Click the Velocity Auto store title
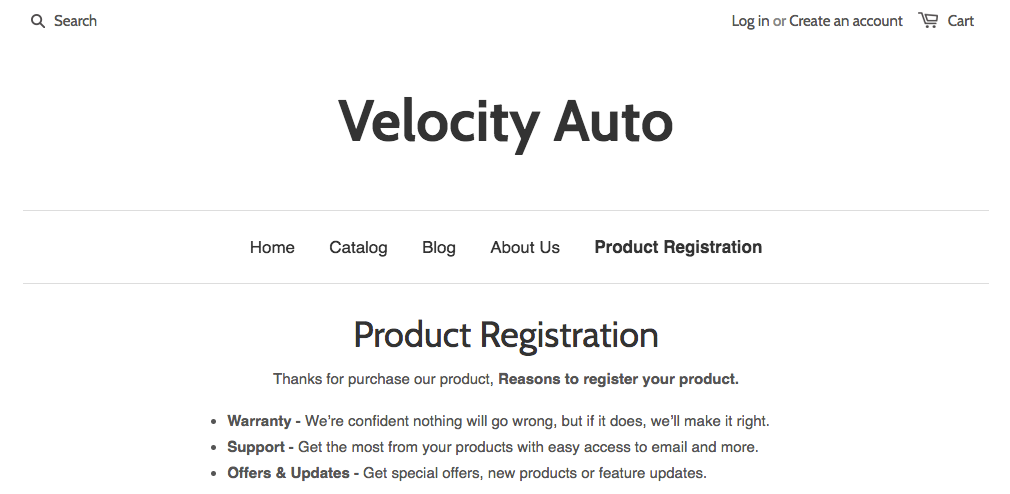 pos(505,121)
